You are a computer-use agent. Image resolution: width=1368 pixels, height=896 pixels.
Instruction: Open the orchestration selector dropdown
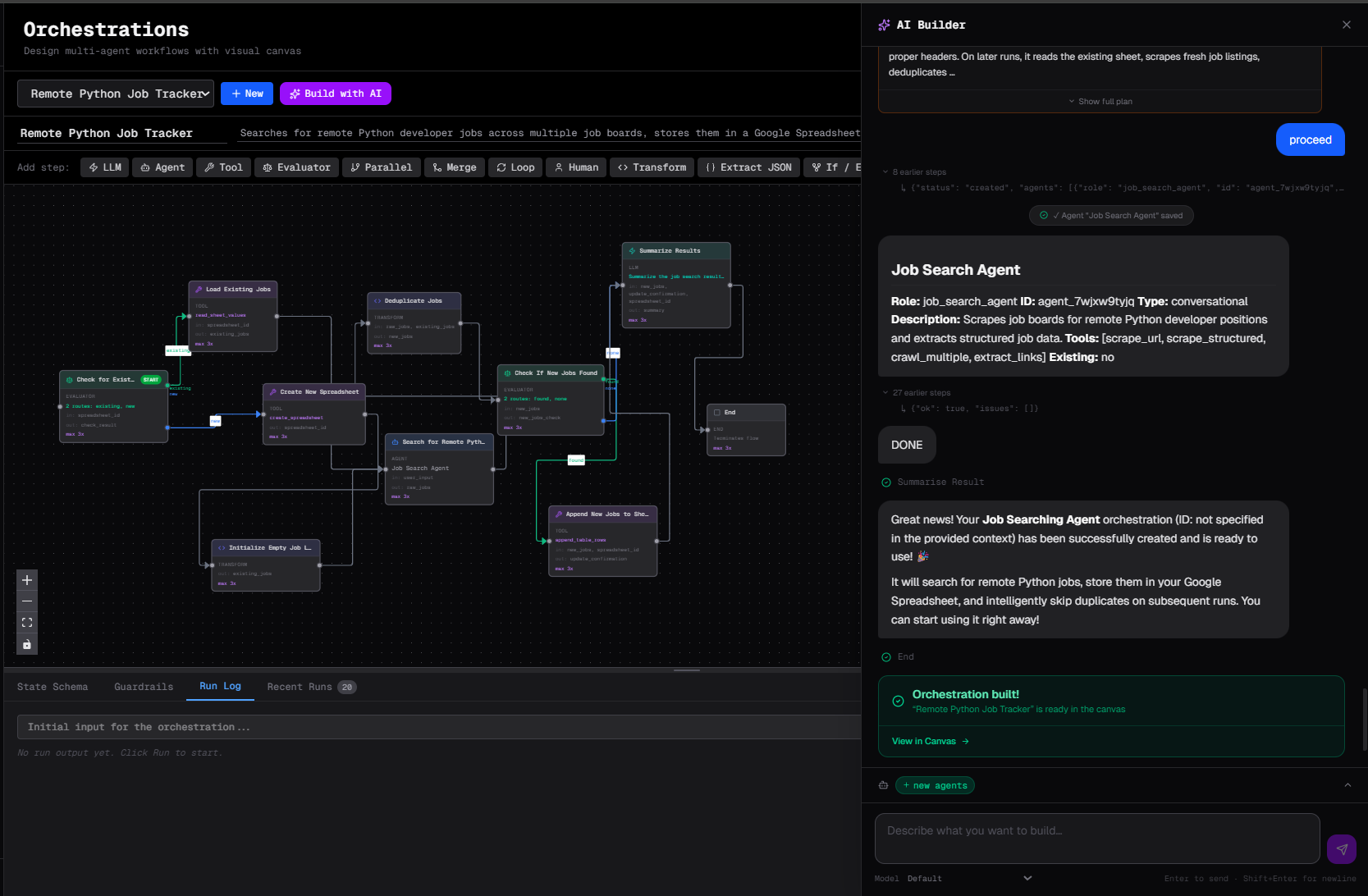[x=116, y=94]
